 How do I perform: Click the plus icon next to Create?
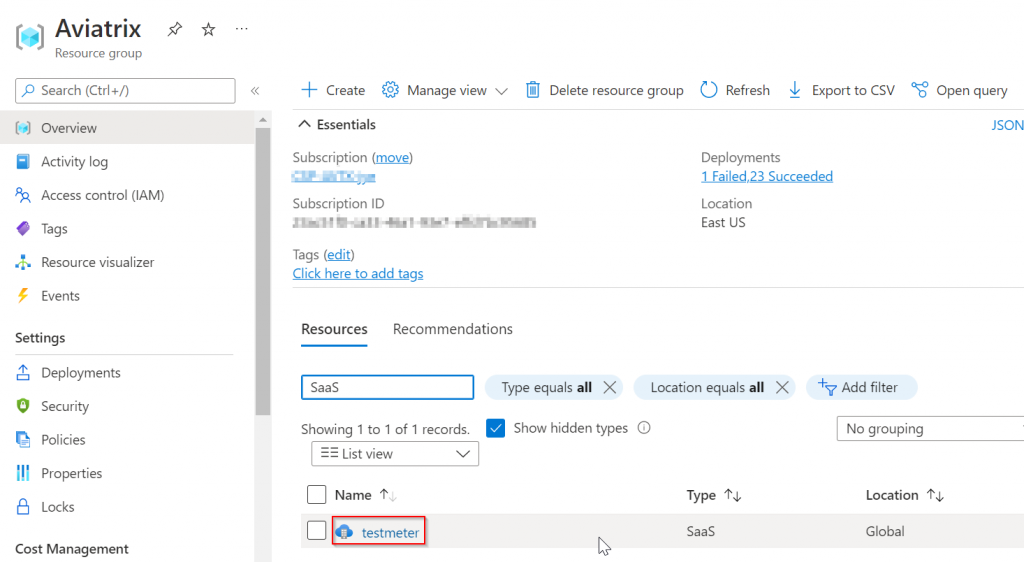coord(309,90)
